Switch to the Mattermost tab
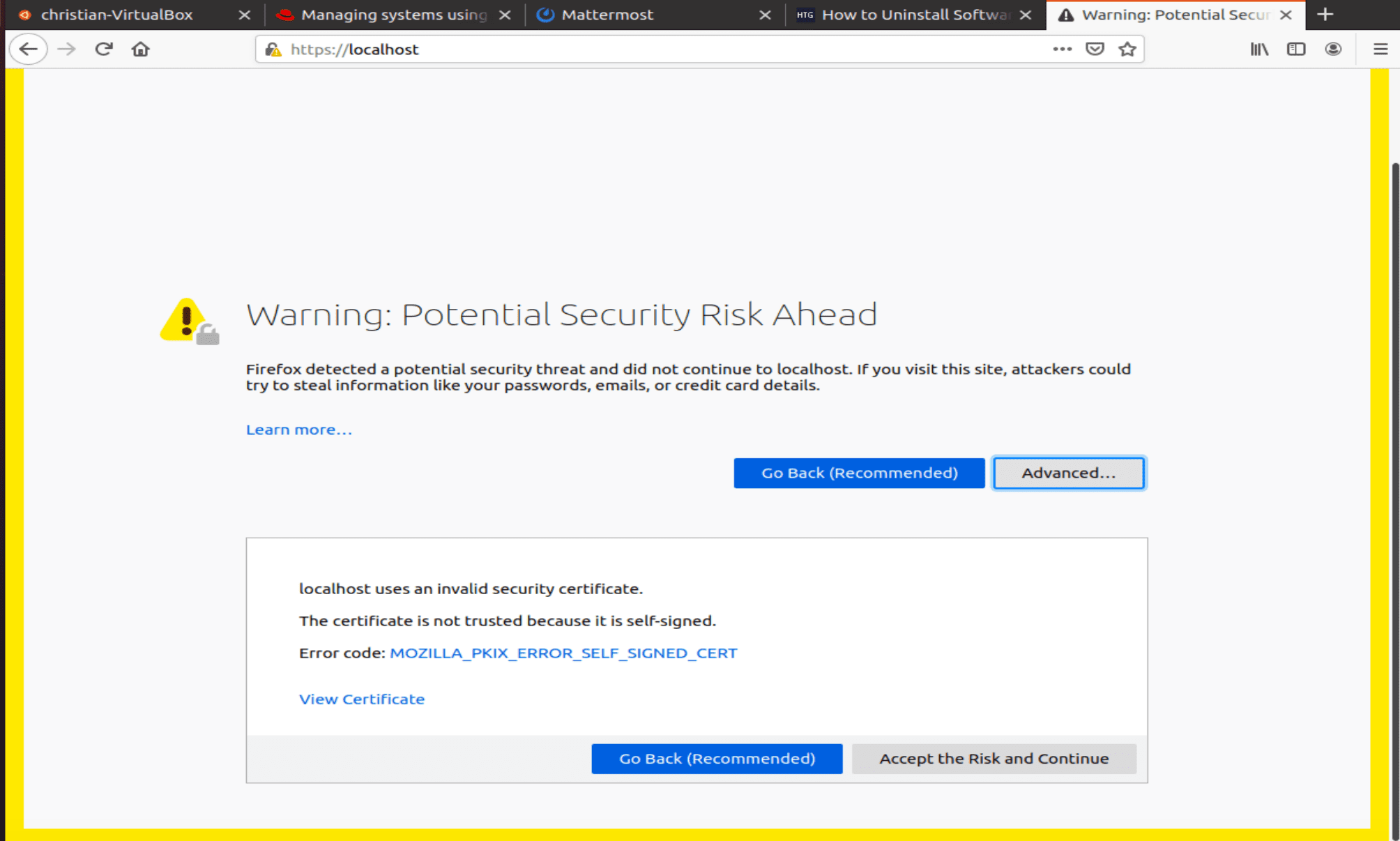Viewport: 1400px width, 841px height. (x=607, y=15)
